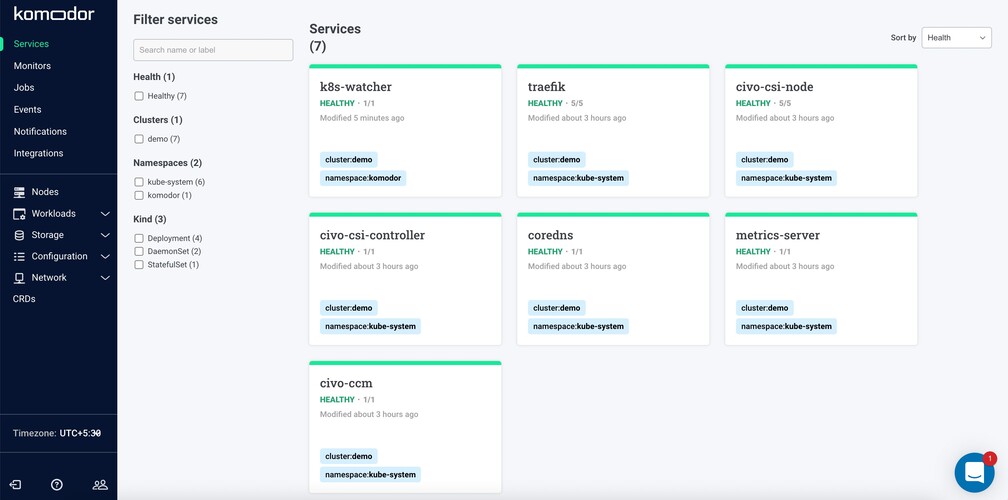Open the civo-ccm service card
This screenshot has width=1008, height=500.
(405, 427)
